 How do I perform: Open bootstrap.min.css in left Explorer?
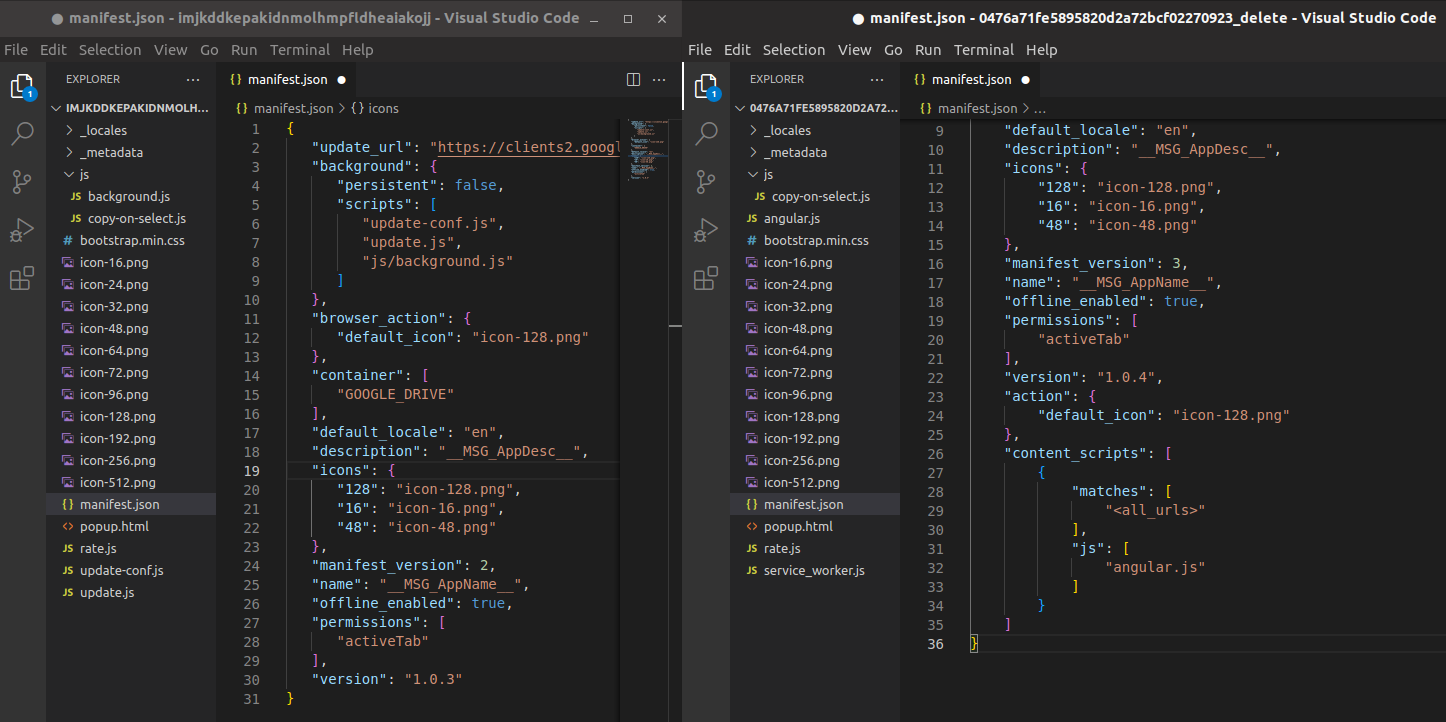click(131, 240)
